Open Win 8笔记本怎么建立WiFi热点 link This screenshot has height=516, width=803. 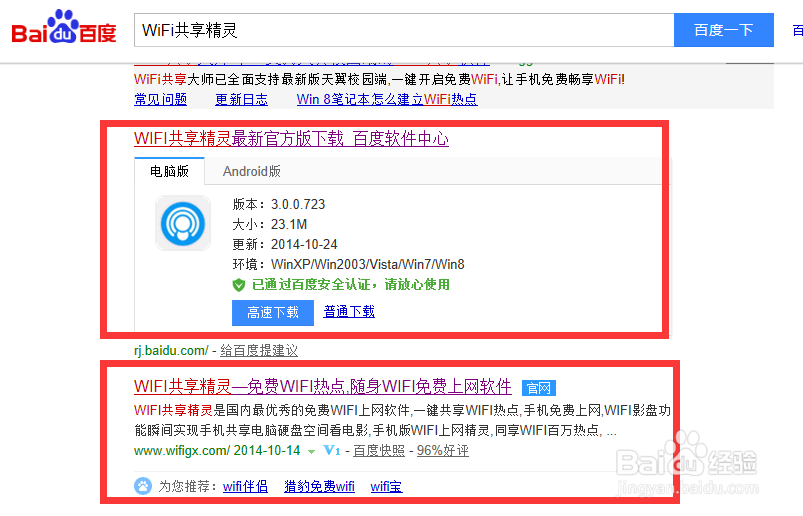coord(387,99)
